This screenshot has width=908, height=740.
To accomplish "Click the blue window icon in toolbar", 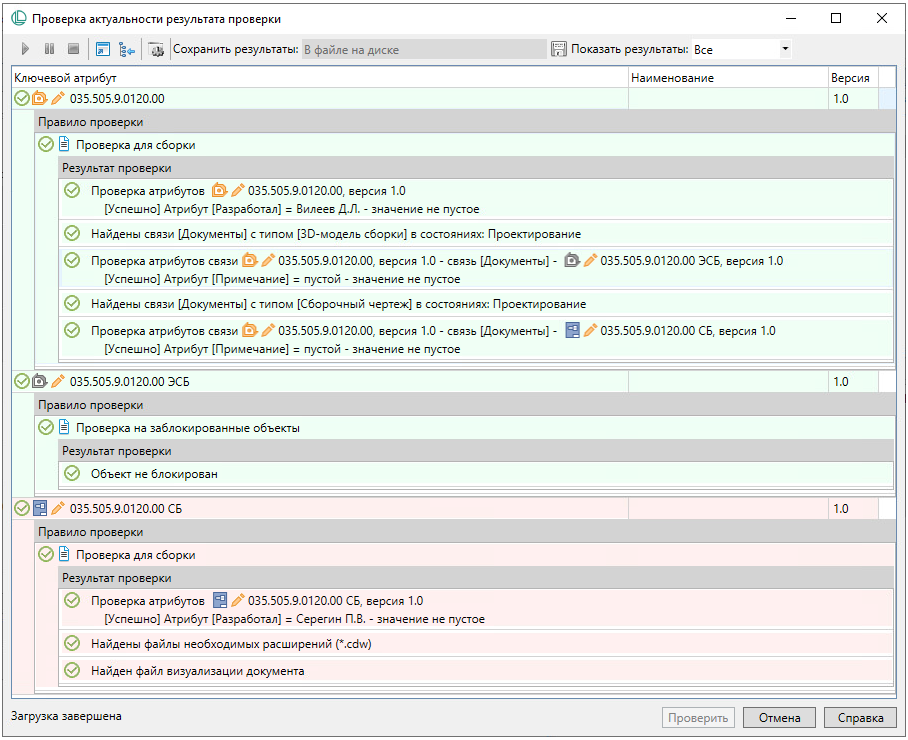I will [x=102, y=48].
